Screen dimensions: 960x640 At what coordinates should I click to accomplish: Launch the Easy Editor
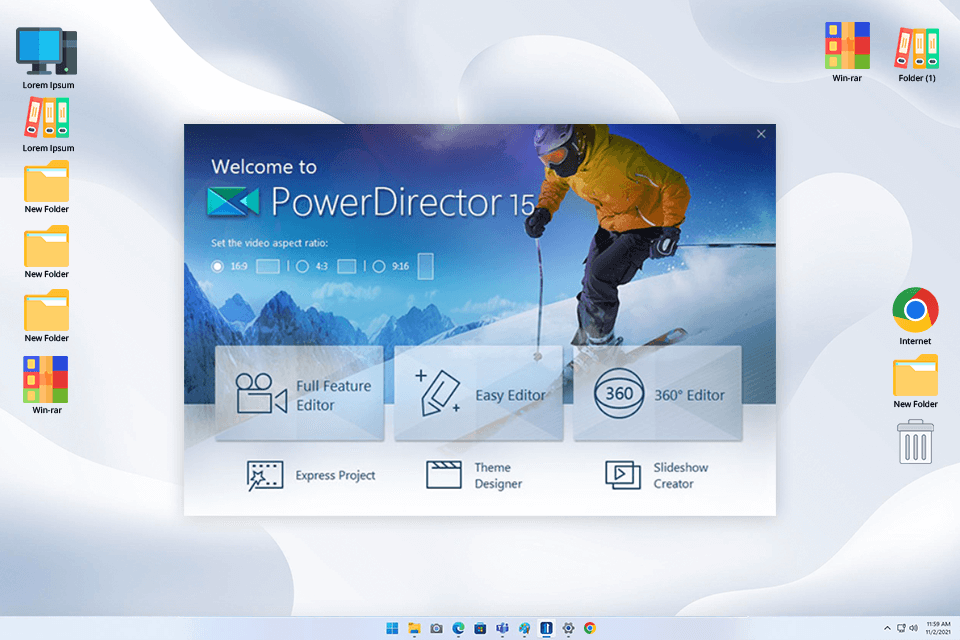[x=478, y=393]
